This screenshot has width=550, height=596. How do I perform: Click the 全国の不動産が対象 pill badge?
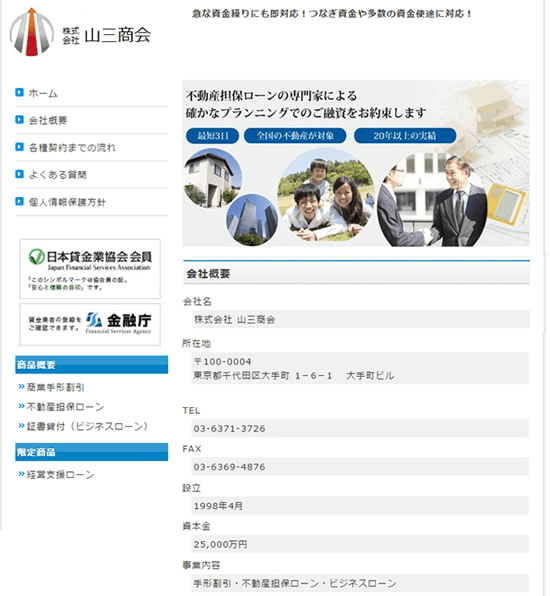pos(295,136)
